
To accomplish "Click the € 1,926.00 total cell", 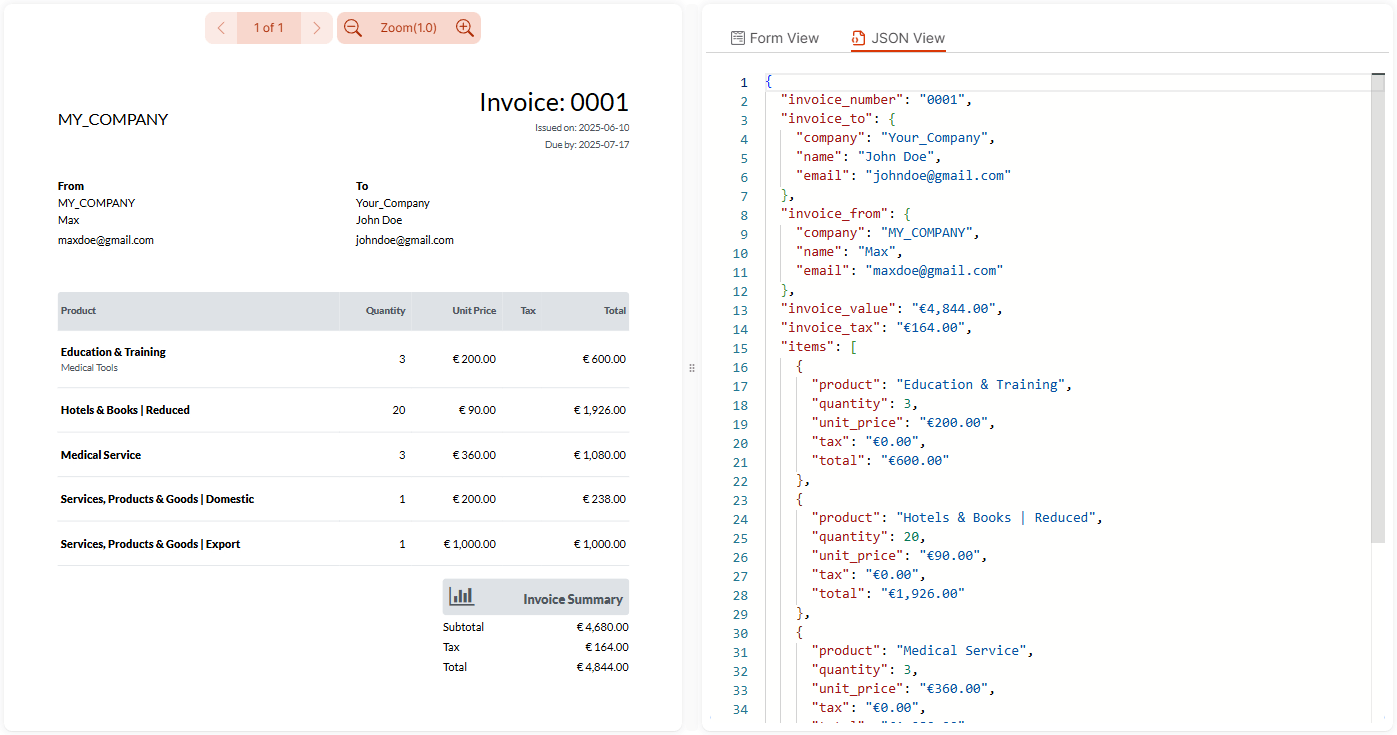I will click(600, 410).
